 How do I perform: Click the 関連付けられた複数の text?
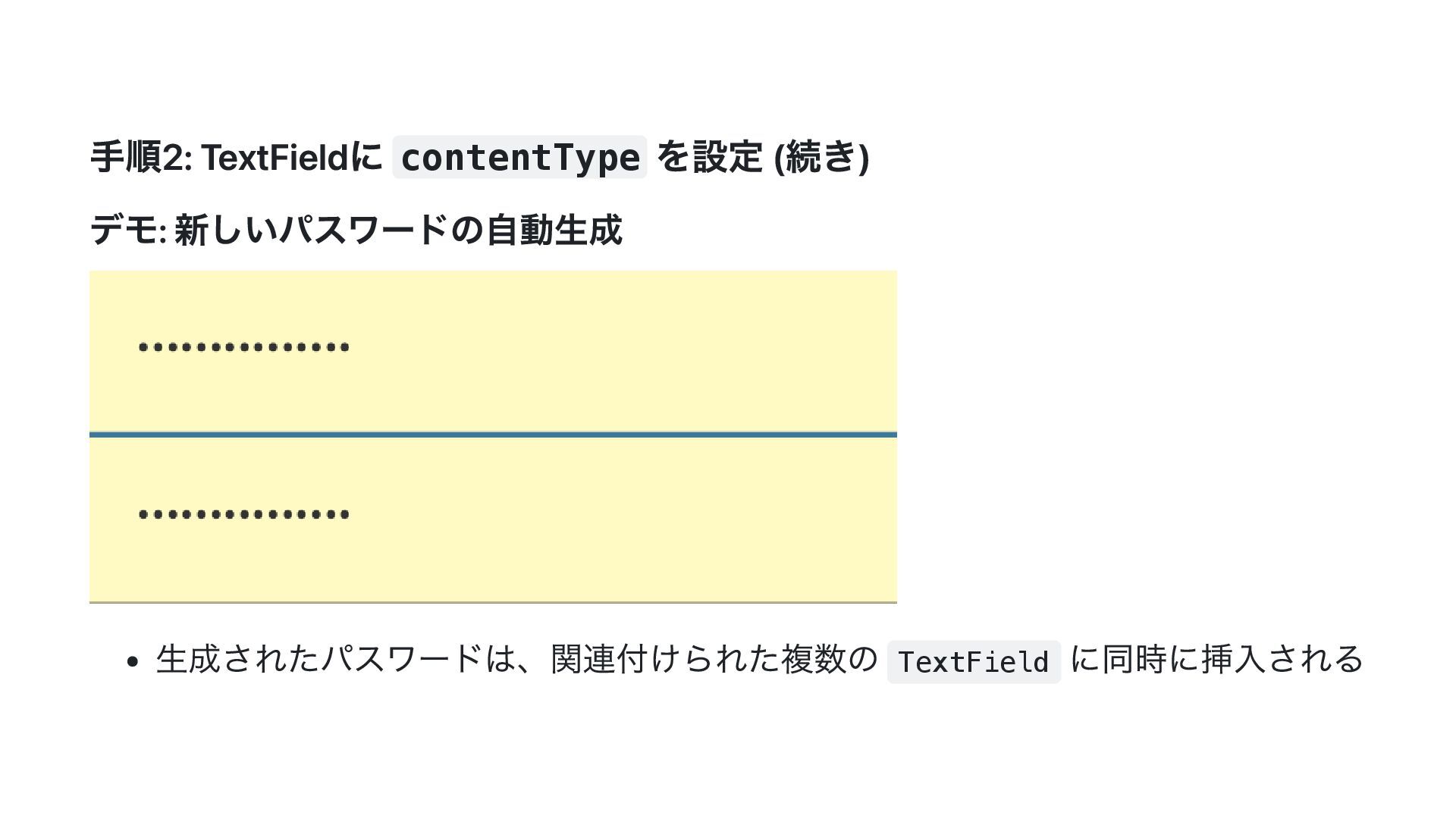pyautogui.click(x=713, y=659)
